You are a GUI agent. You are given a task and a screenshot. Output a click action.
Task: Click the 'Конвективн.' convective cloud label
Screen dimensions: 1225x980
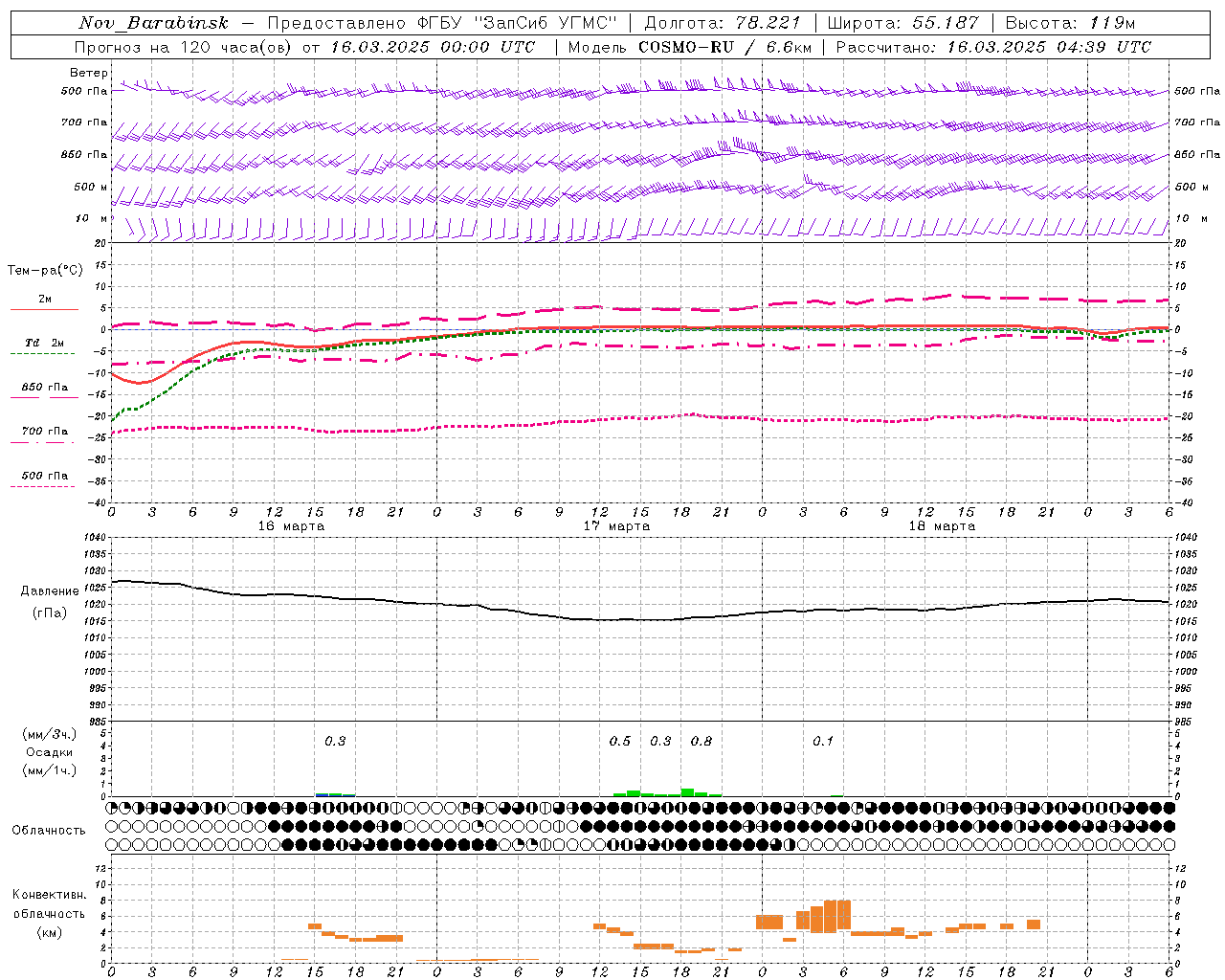50,895
